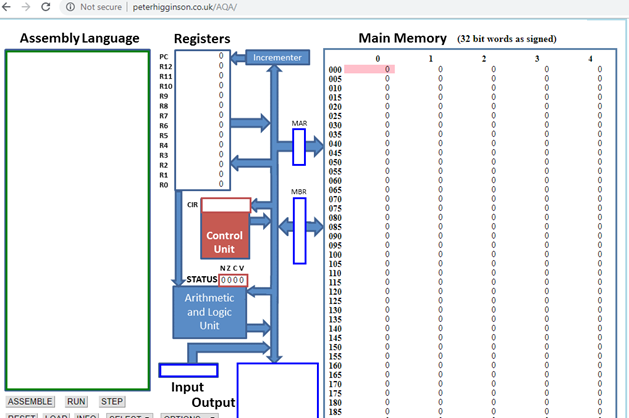Click the MAR register box
The height and width of the screenshot is (418, 629).
[x=298, y=147]
